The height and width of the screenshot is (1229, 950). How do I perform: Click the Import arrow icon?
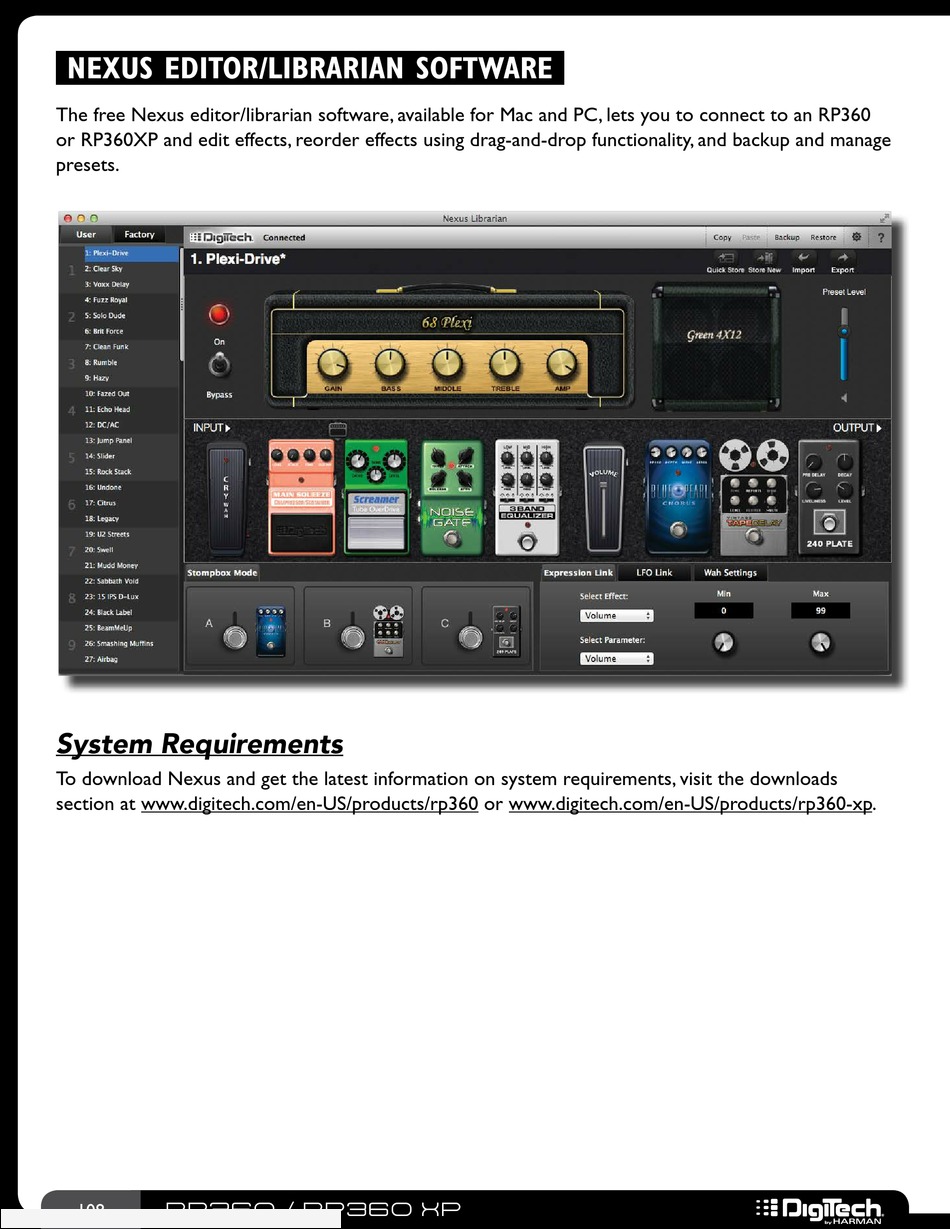coord(803,258)
